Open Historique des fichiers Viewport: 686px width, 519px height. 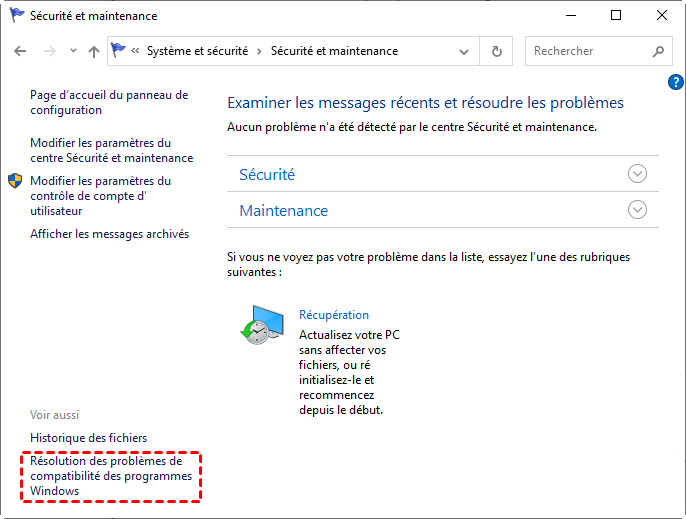(x=88, y=438)
